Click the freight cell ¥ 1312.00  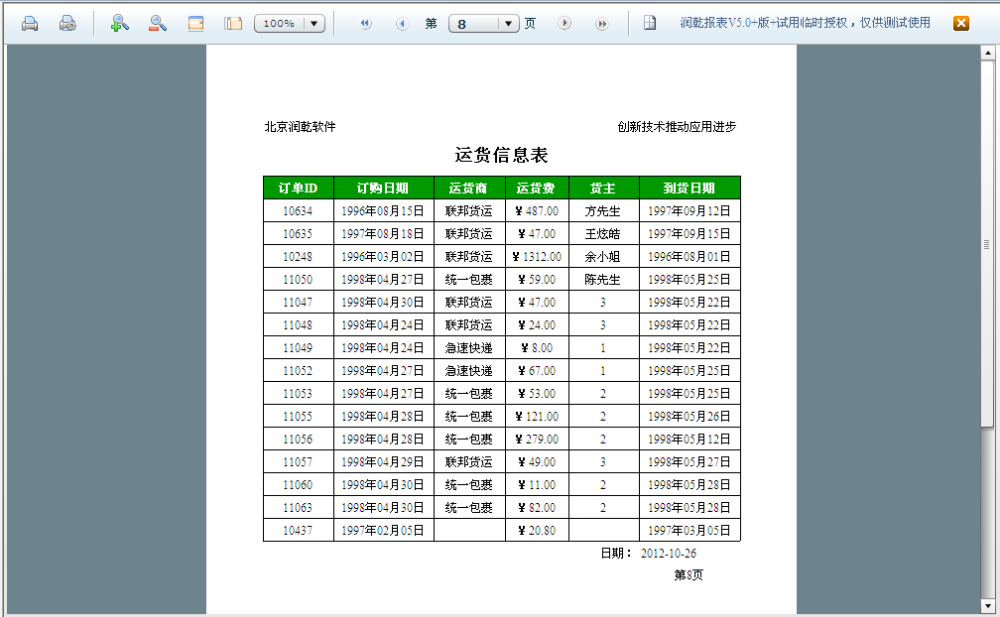537,256
